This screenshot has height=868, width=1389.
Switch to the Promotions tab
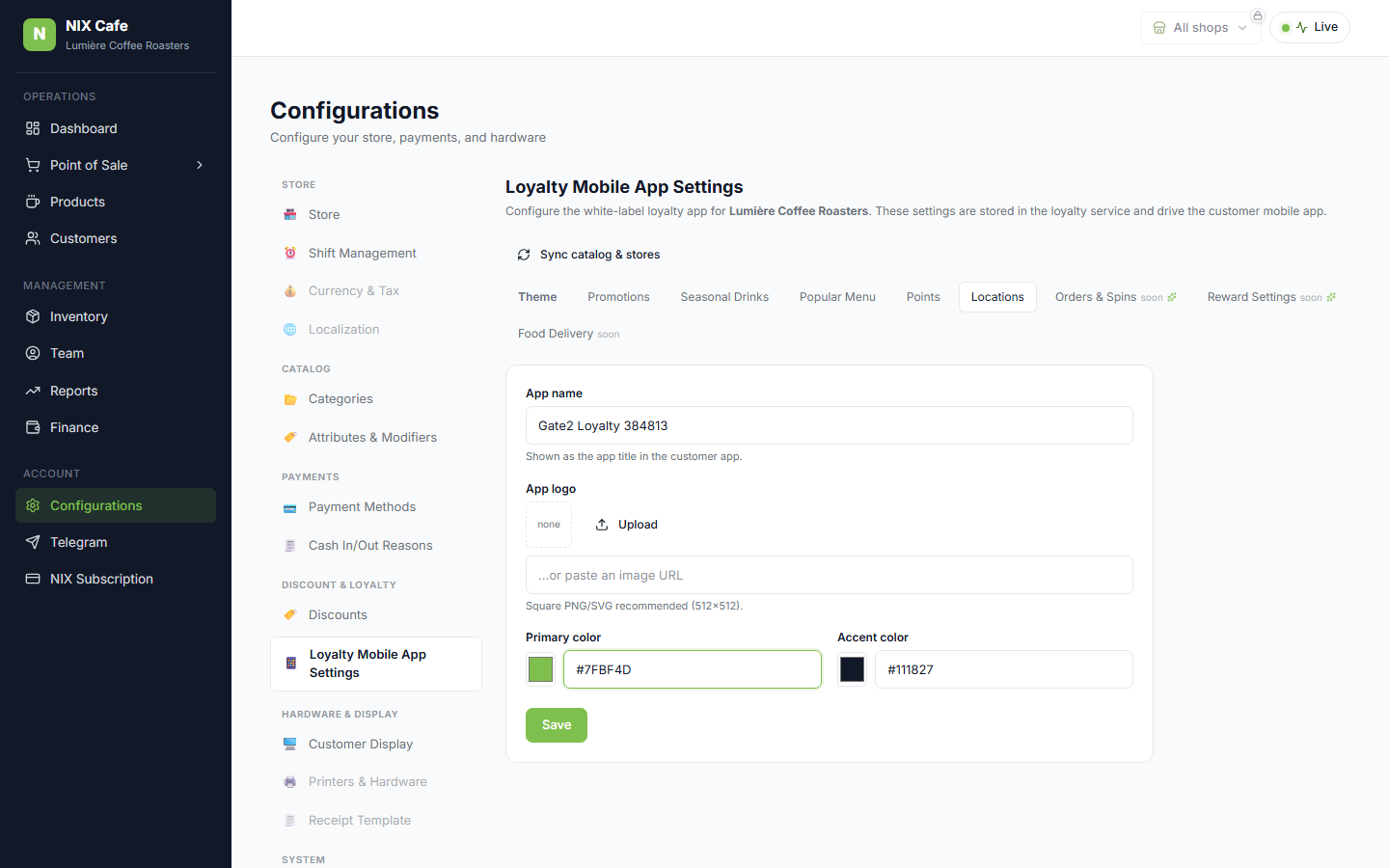pos(618,297)
